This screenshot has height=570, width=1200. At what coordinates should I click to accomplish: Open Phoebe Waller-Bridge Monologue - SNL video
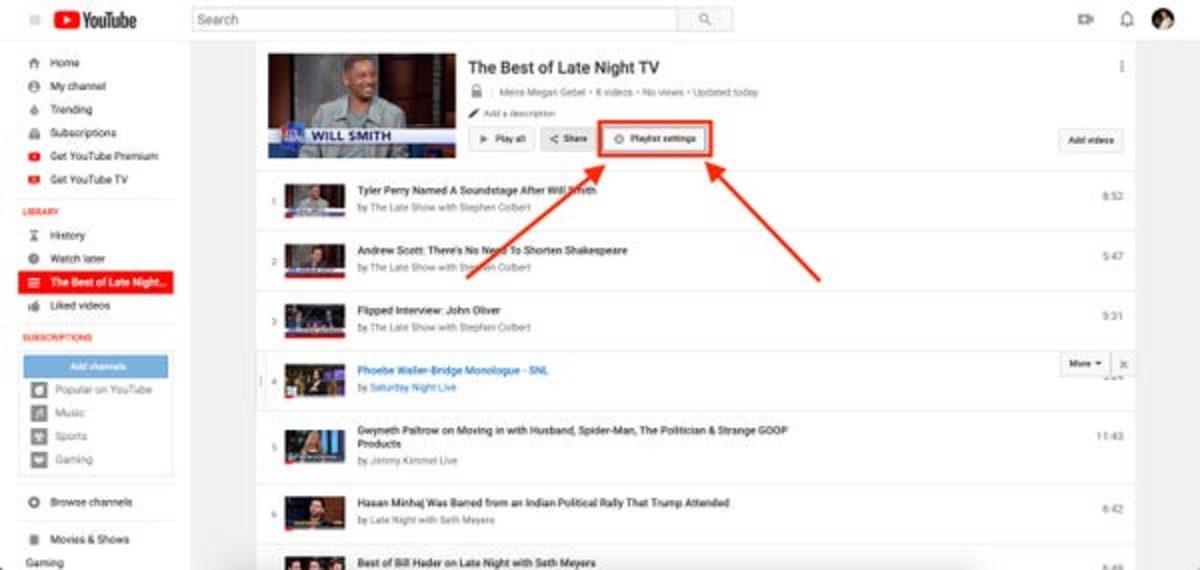453,370
